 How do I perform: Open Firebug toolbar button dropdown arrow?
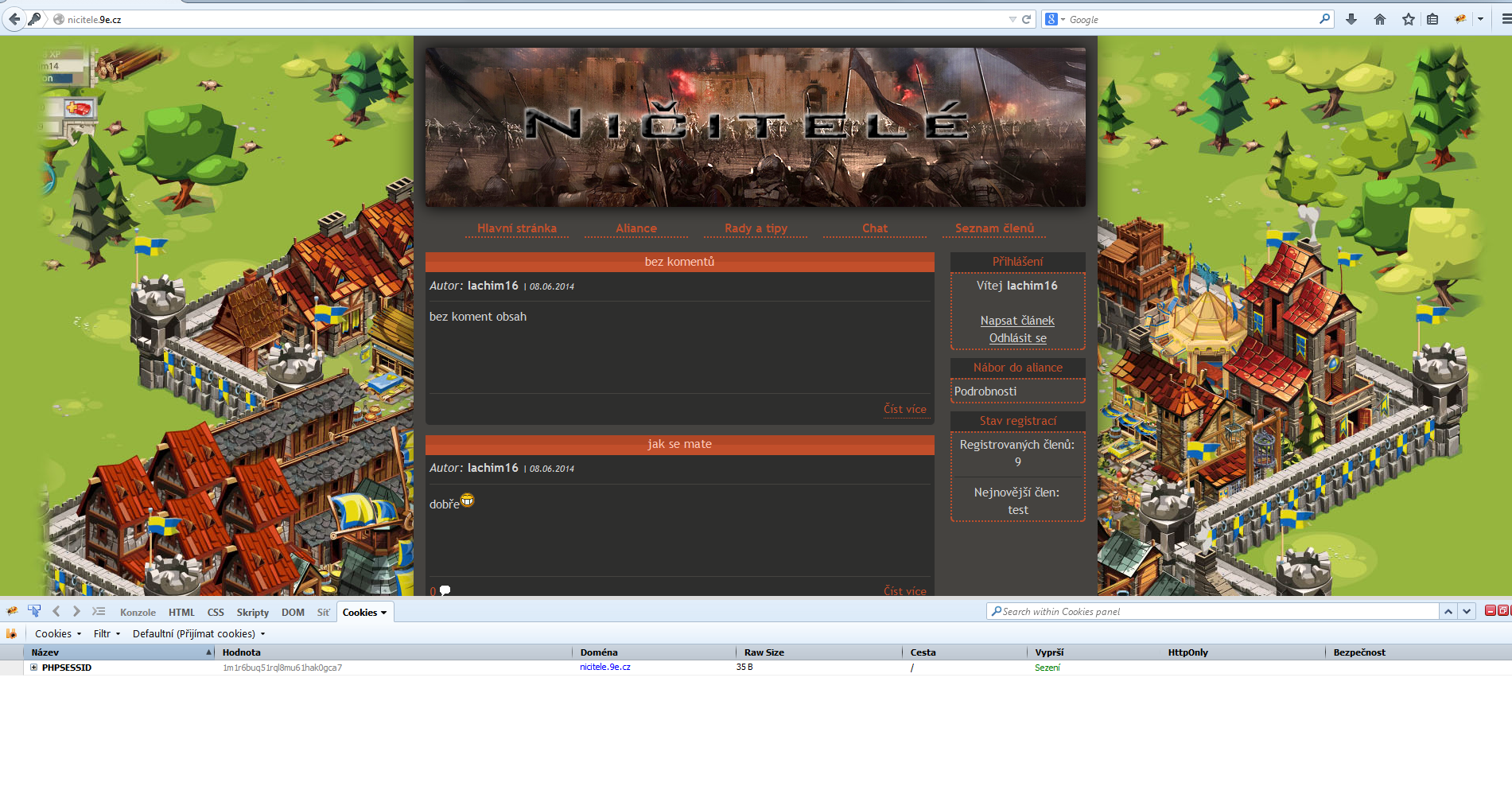(1480, 19)
